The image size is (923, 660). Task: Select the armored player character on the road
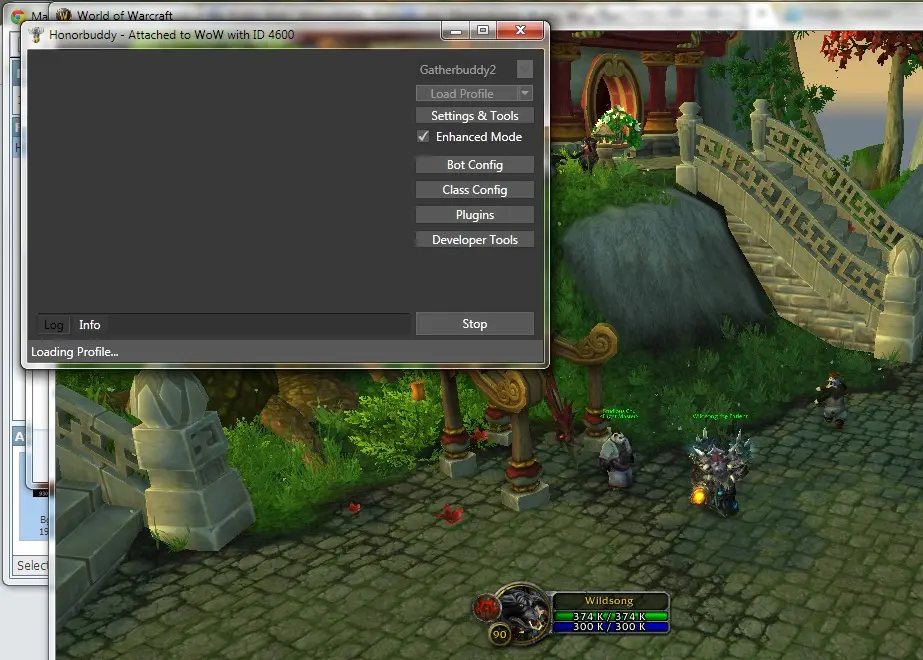click(717, 472)
